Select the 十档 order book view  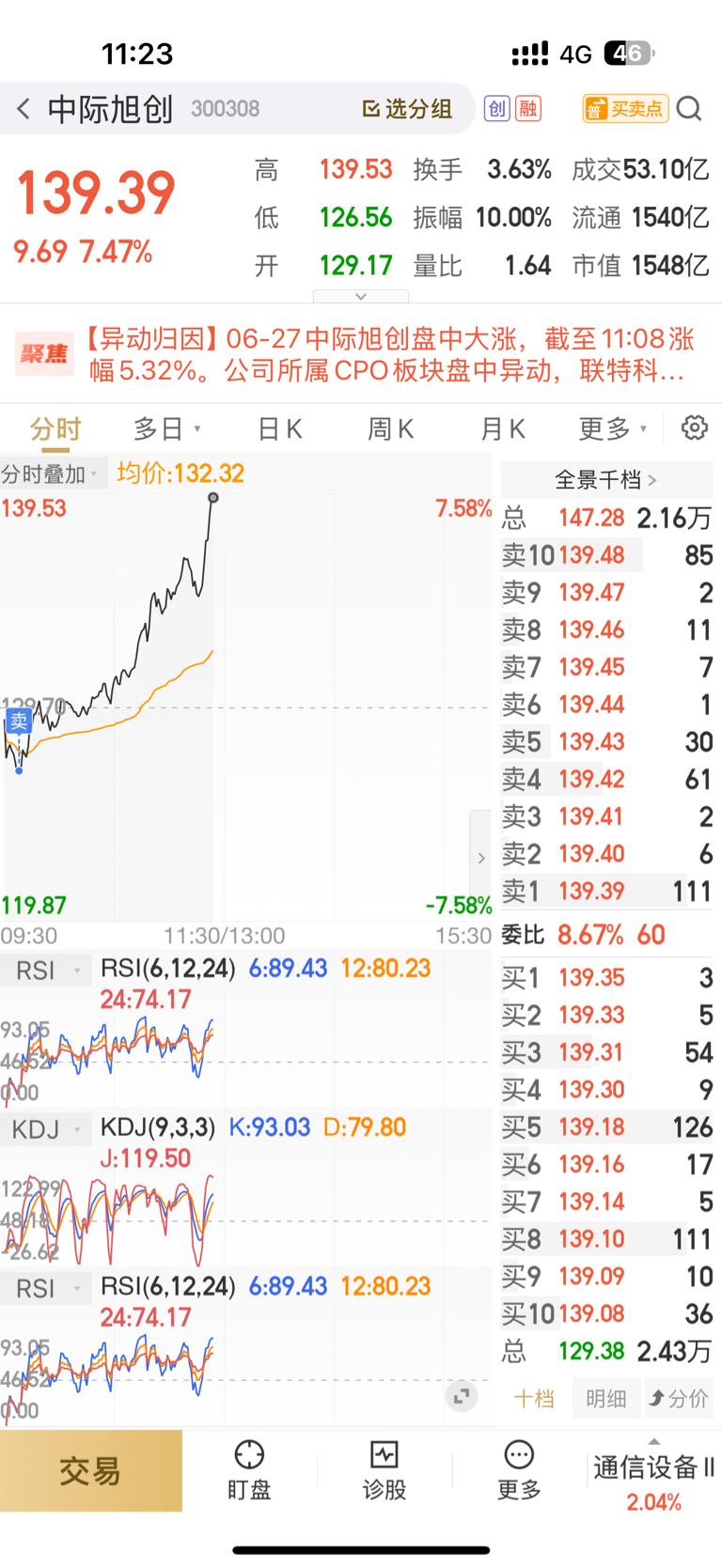pos(534,1399)
